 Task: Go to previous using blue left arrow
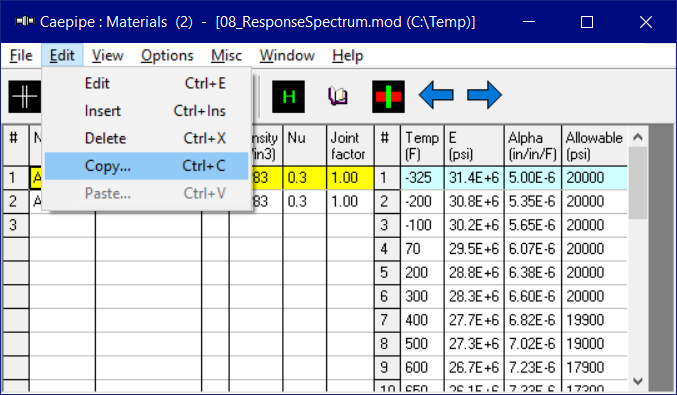pyautogui.click(x=436, y=95)
